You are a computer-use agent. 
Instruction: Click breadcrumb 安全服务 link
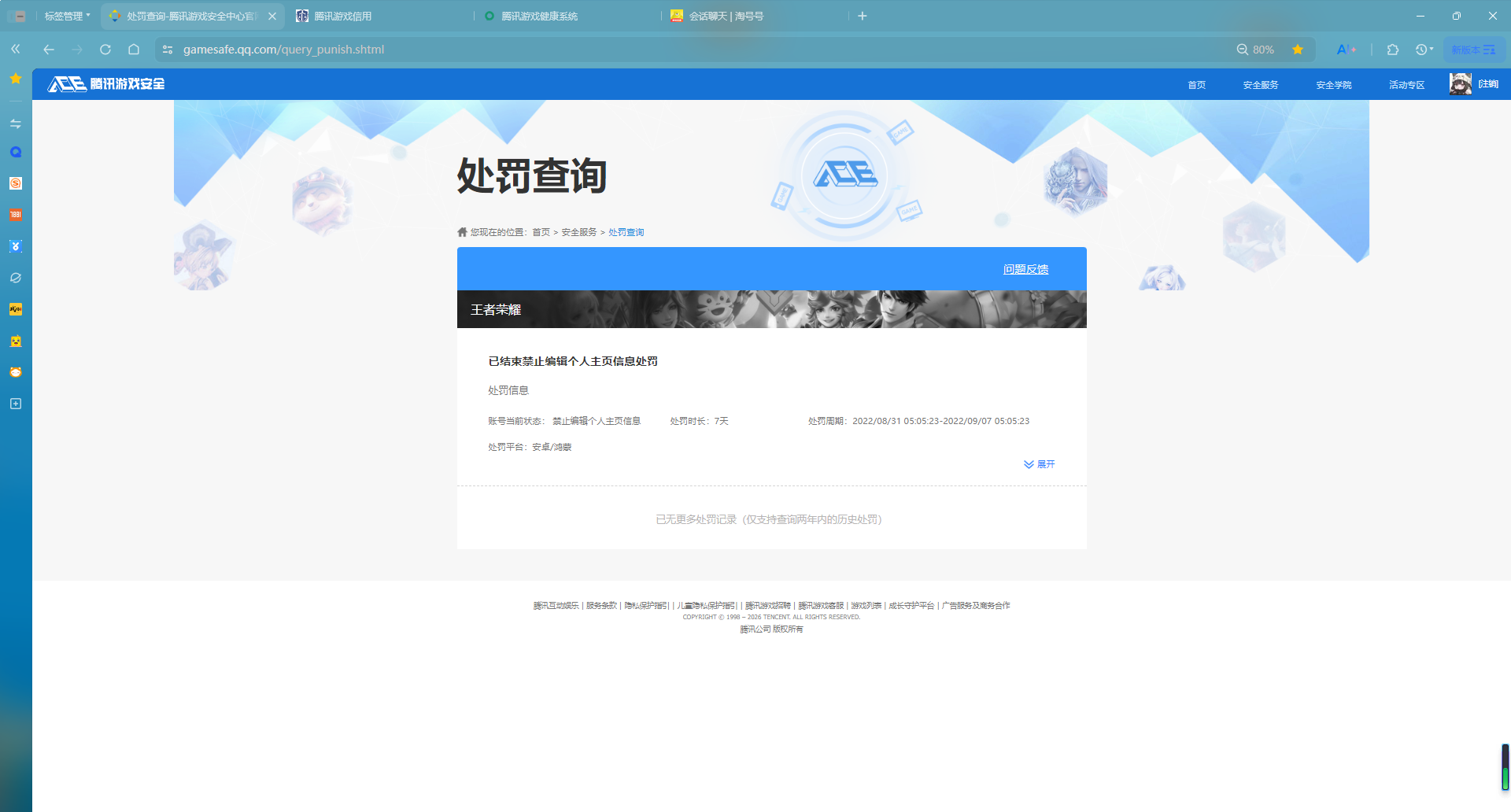[x=579, y=232]
